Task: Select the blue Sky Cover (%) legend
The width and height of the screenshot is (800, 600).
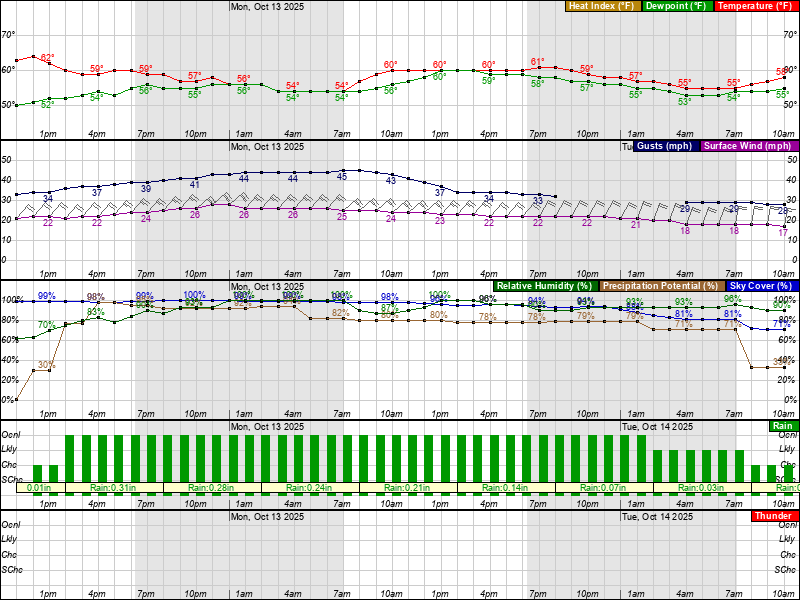Action: coord(758,286)
